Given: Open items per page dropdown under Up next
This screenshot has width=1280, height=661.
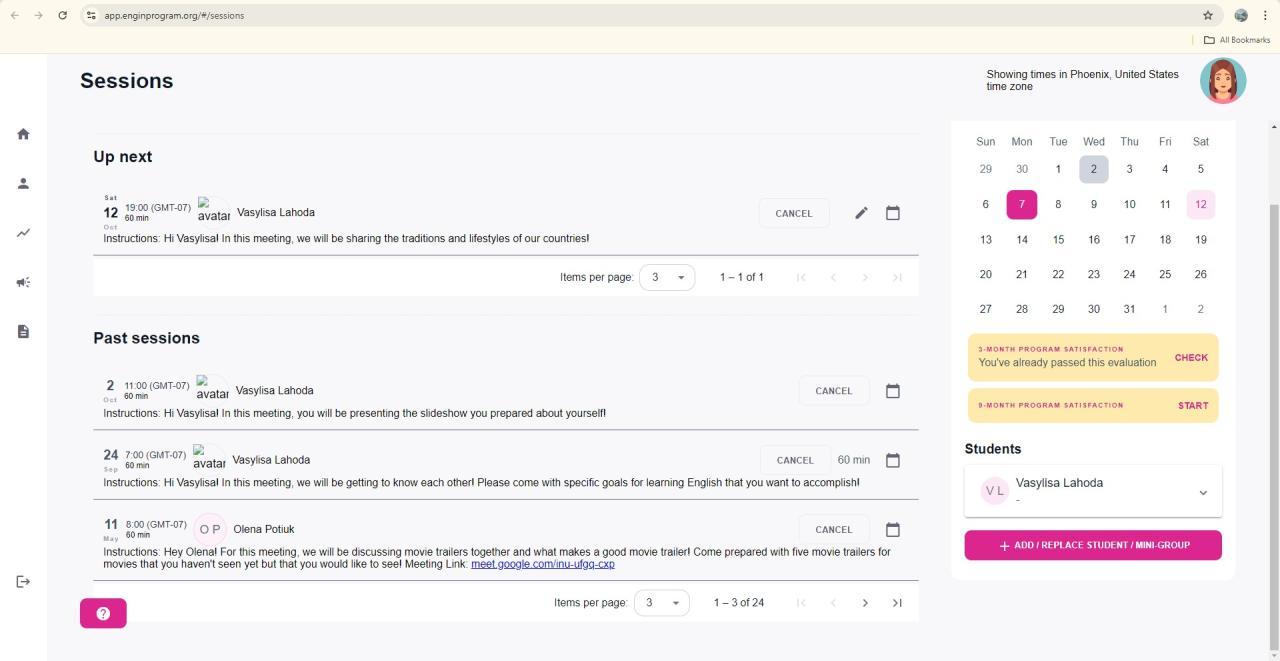Looking at the screenshot, I should pos(667,277).
